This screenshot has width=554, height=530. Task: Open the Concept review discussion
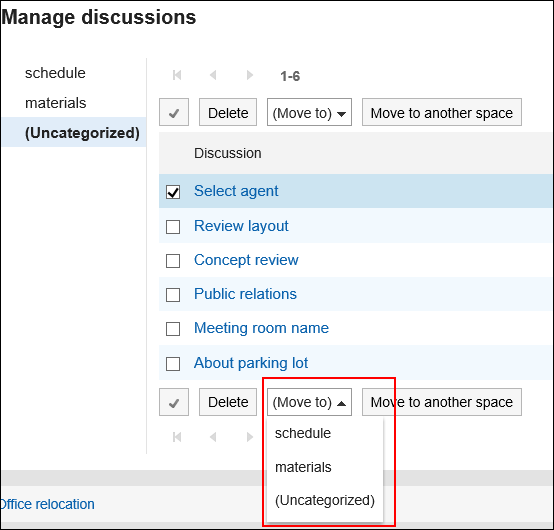(246, 260)
